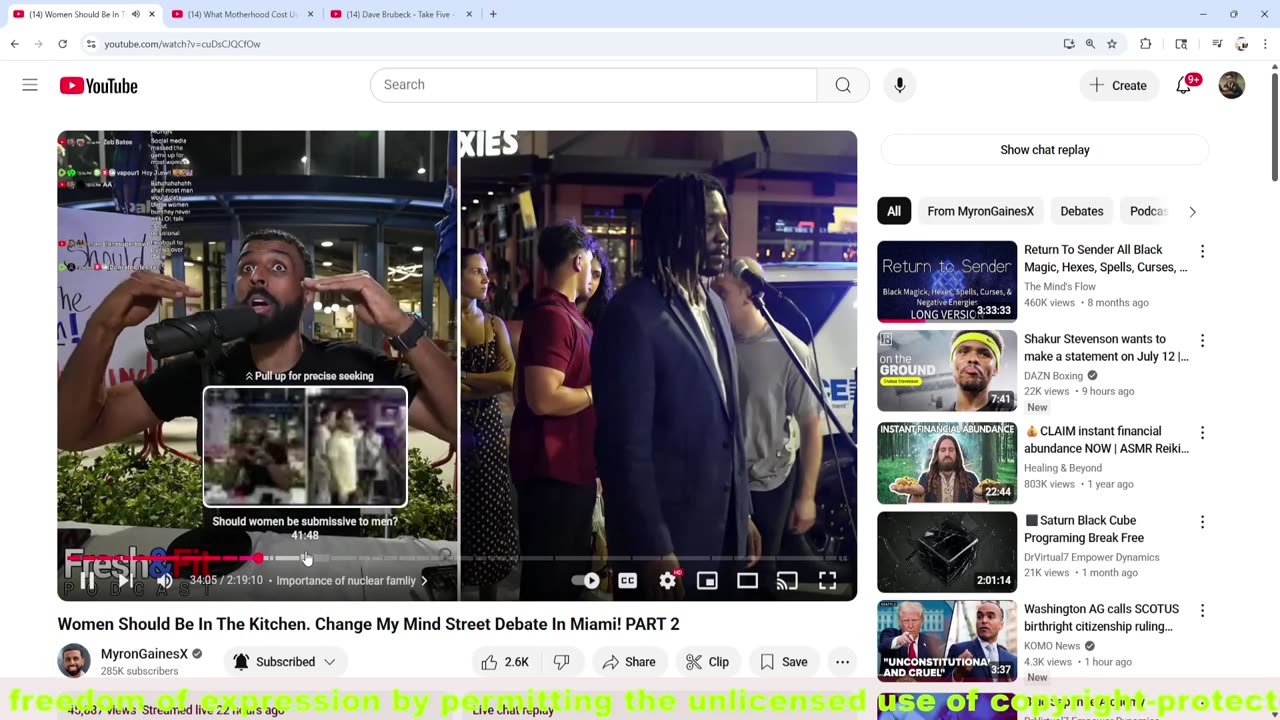The height and width of the screenshot is (720, 1280).
Task: Bookmark this page with star icon
Action: (1111, 44)
